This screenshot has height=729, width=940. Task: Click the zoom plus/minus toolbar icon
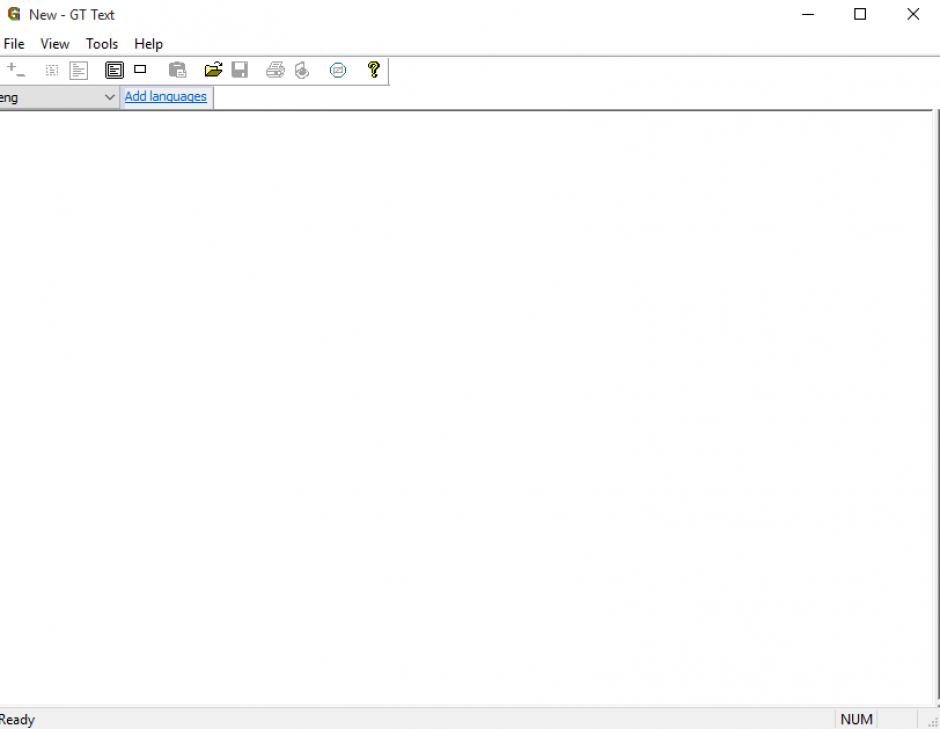coord(15,70)
